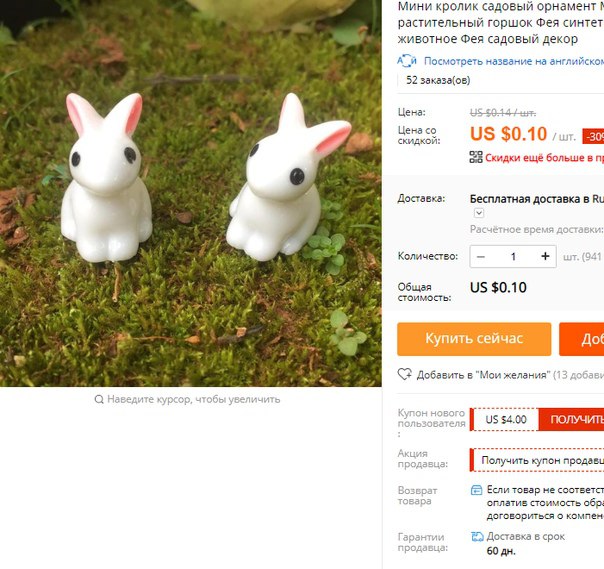Click the 52 заказа(ов) orders tab
604x569 pixels.
coord(438,80)
